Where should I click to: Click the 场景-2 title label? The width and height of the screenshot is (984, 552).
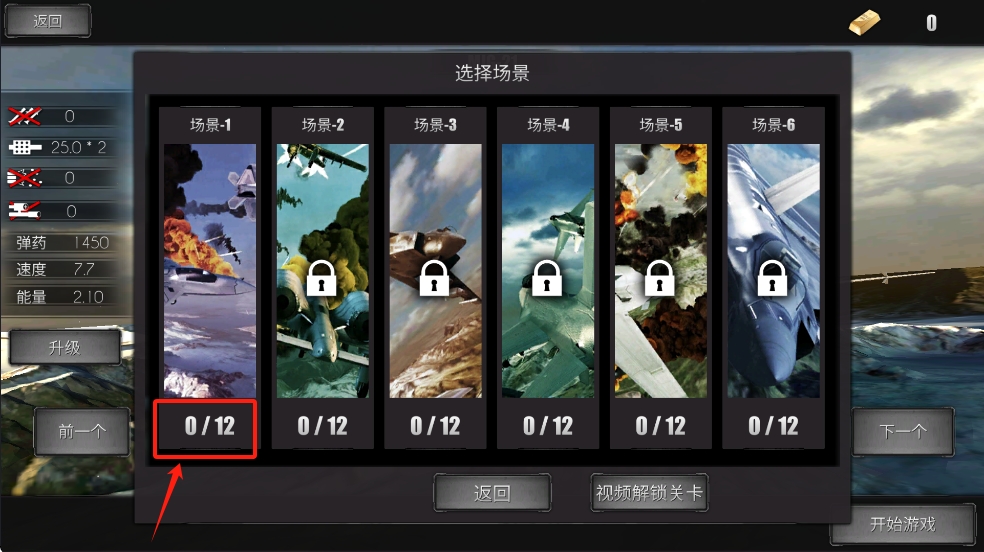tap(323, 125)
